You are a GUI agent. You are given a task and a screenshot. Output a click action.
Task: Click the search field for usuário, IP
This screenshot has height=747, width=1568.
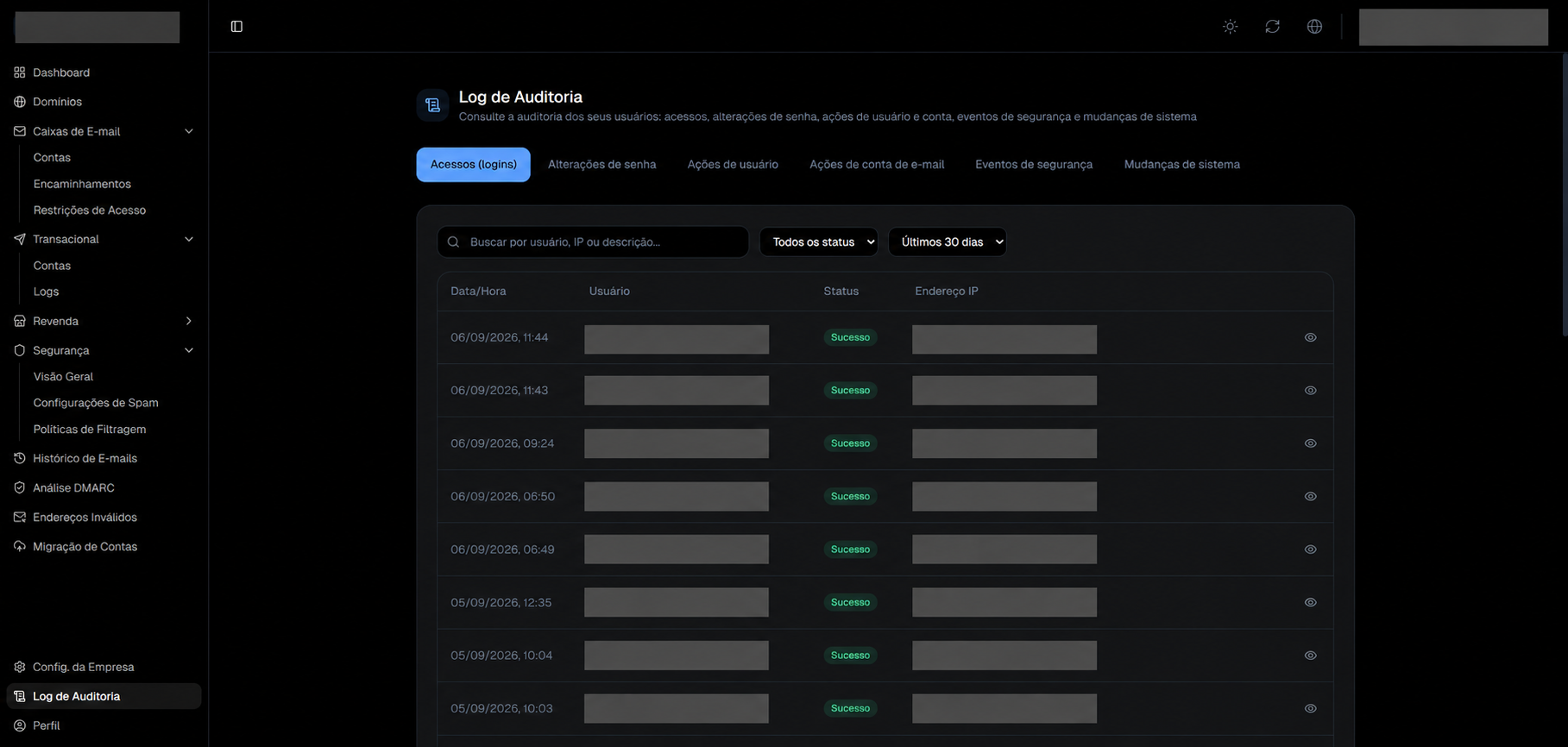click(x=593, y=242)
